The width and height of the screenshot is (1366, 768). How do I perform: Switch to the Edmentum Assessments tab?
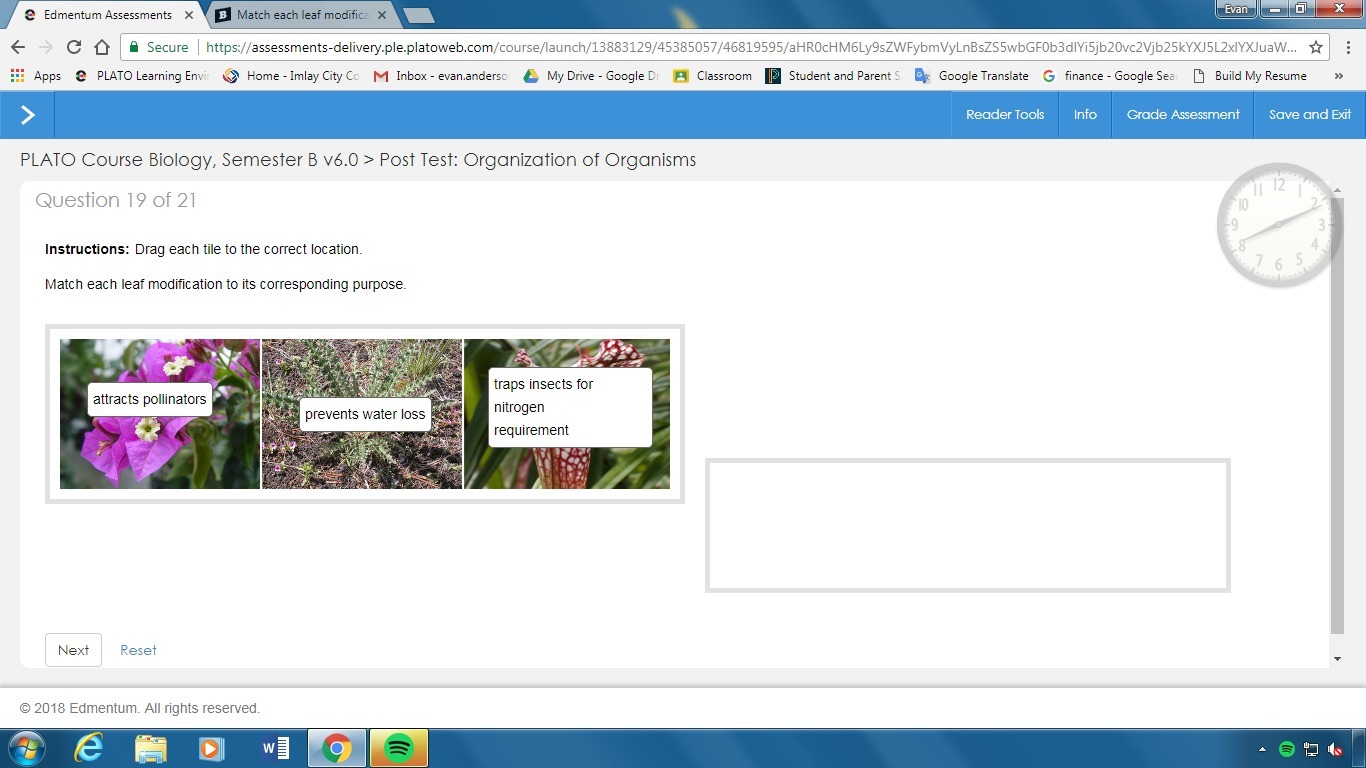(x=107, y=15)
